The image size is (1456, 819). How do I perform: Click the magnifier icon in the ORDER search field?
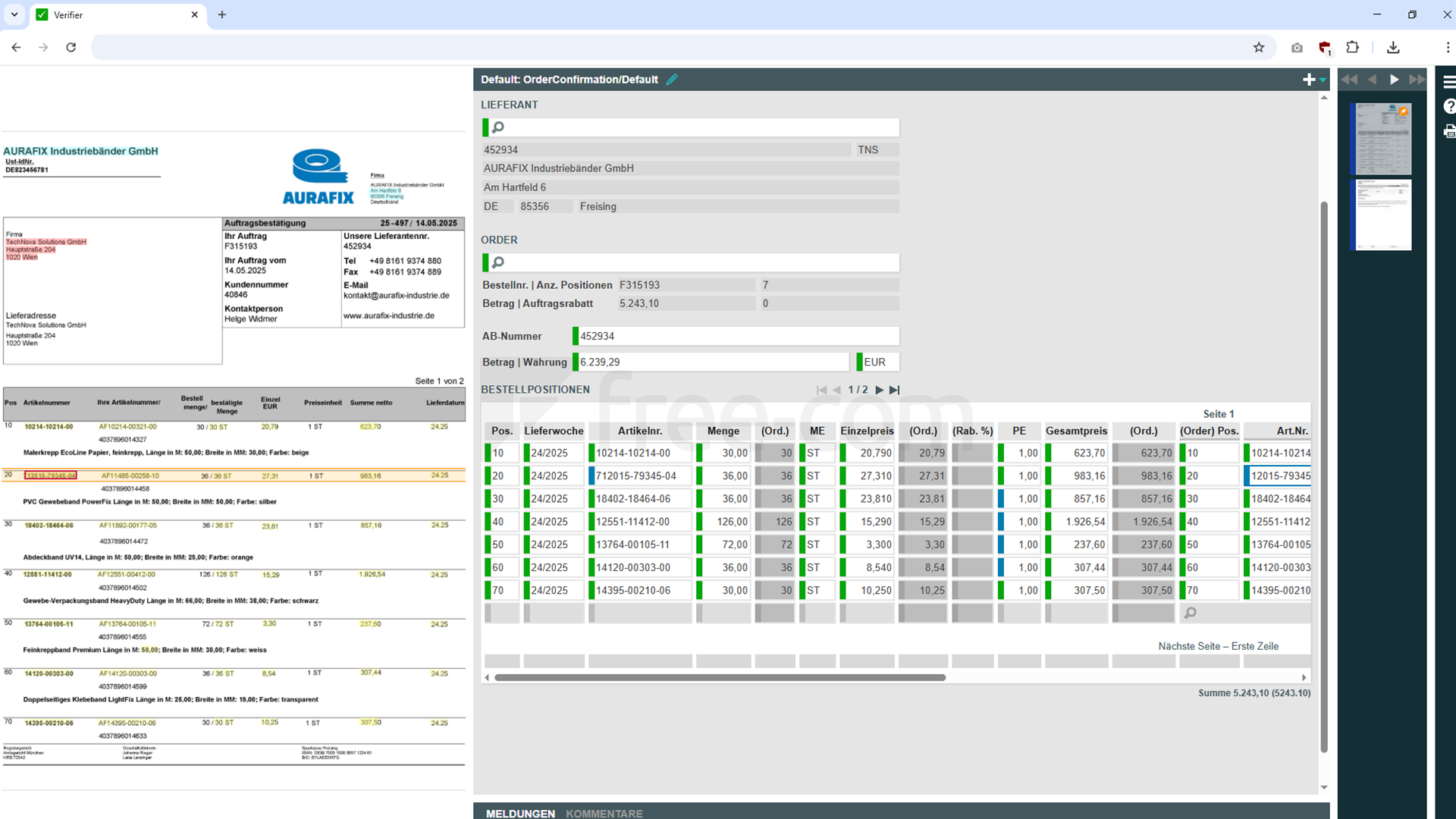coord(498,262)
